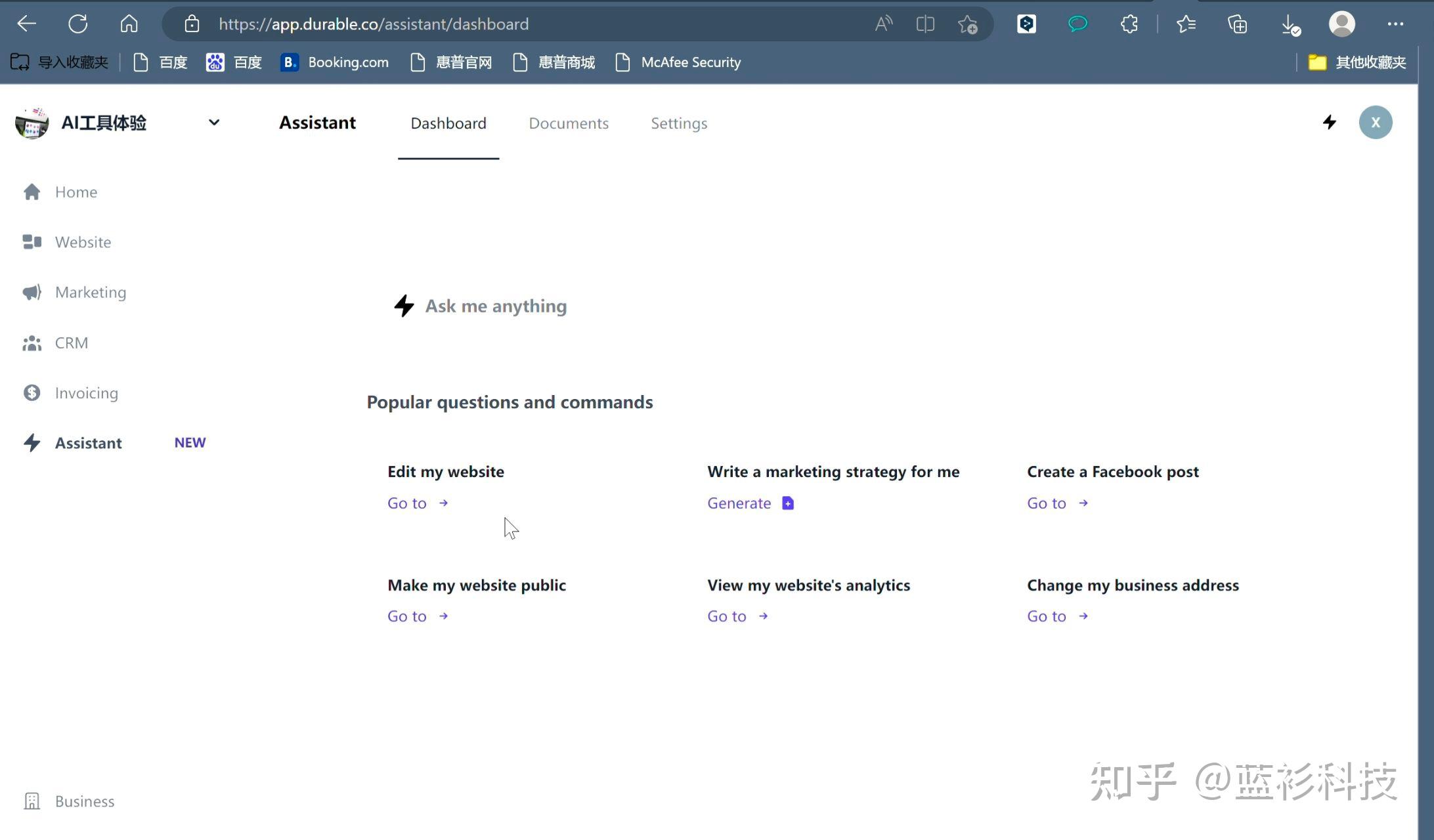Open Home from sidebar house icon
Screen dimensions: 1434x840
click(32, 192)
